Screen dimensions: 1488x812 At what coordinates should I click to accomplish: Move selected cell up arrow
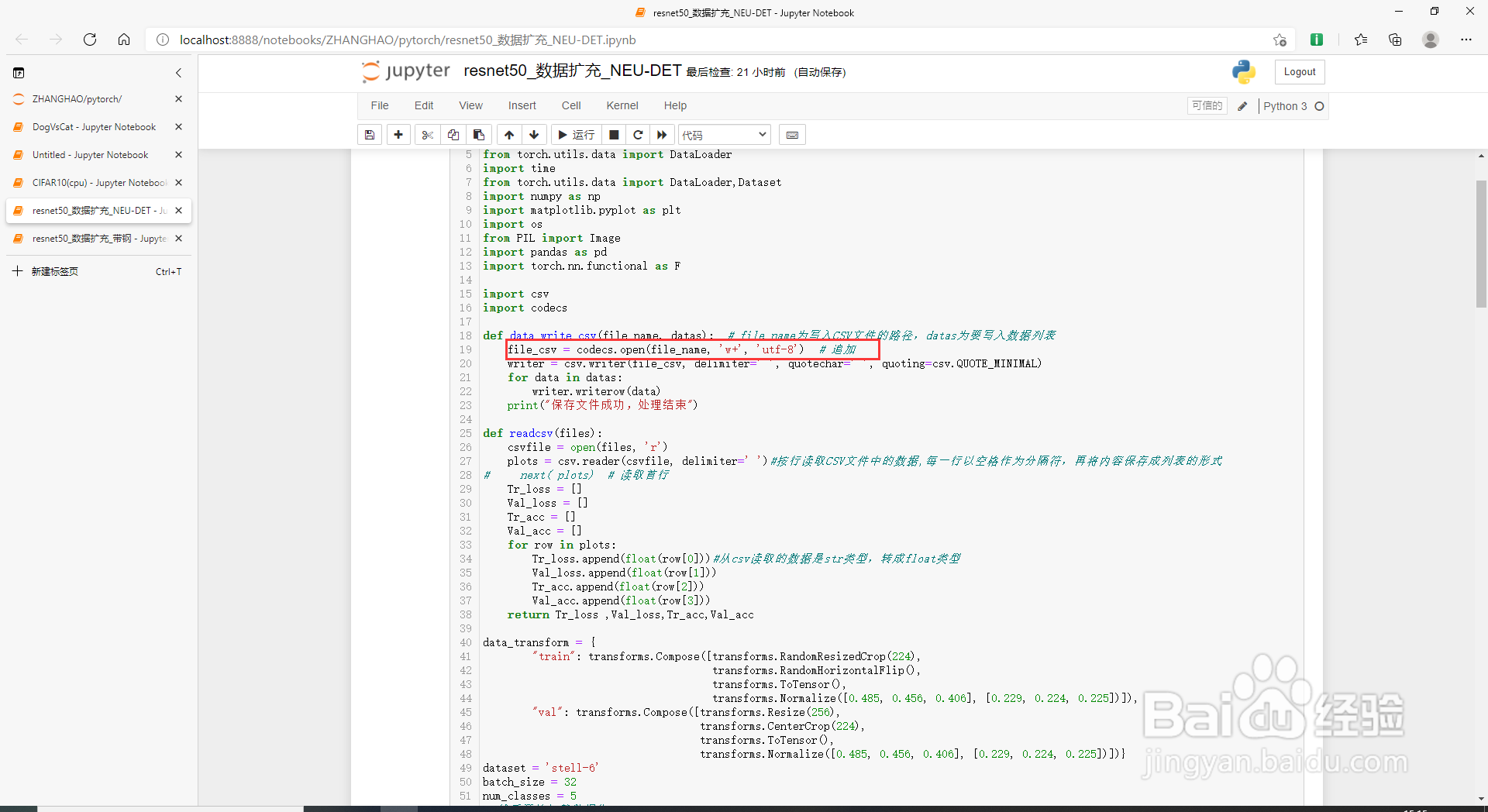click(509, 135)
